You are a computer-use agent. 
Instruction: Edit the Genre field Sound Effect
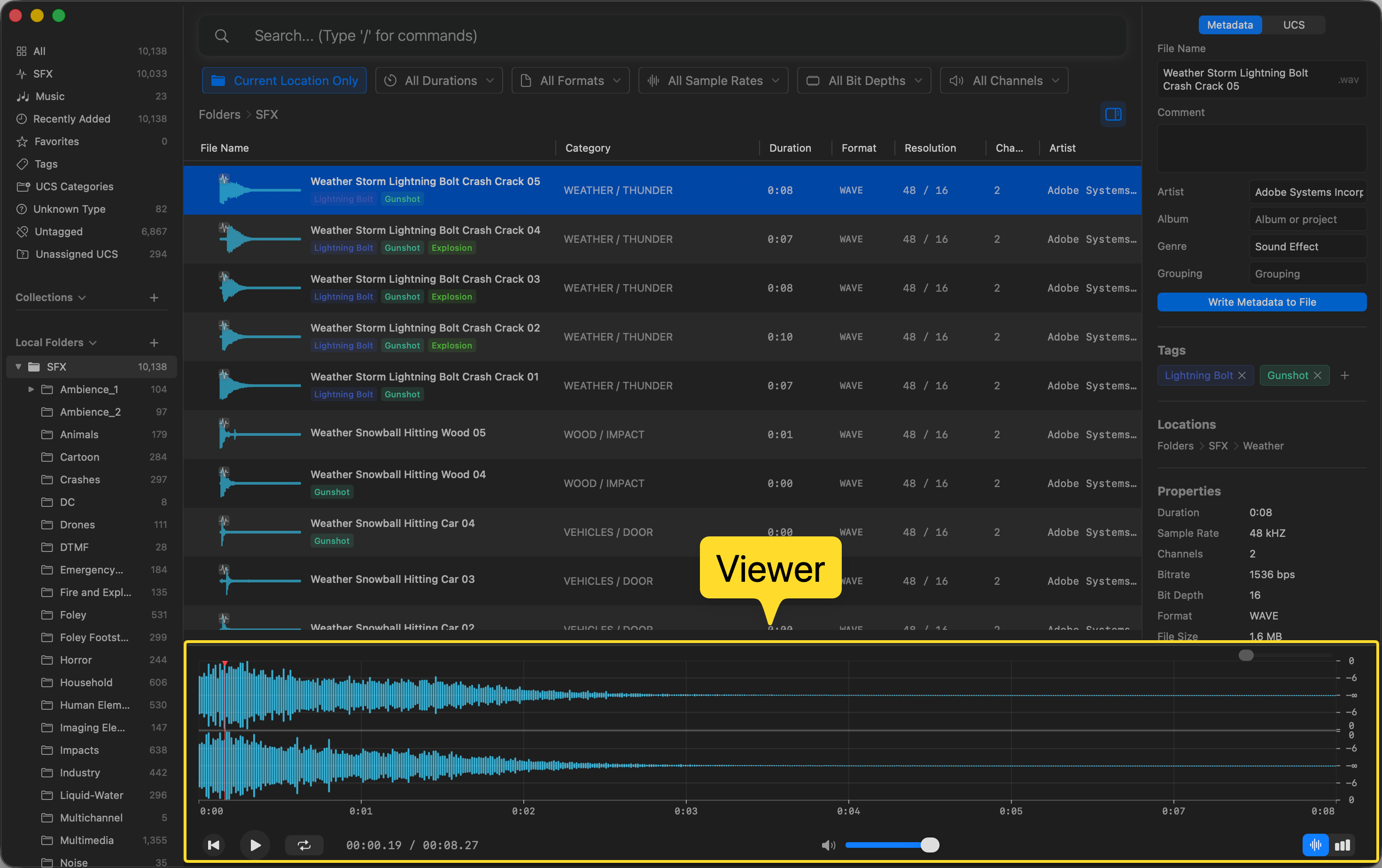(1307, 247)
